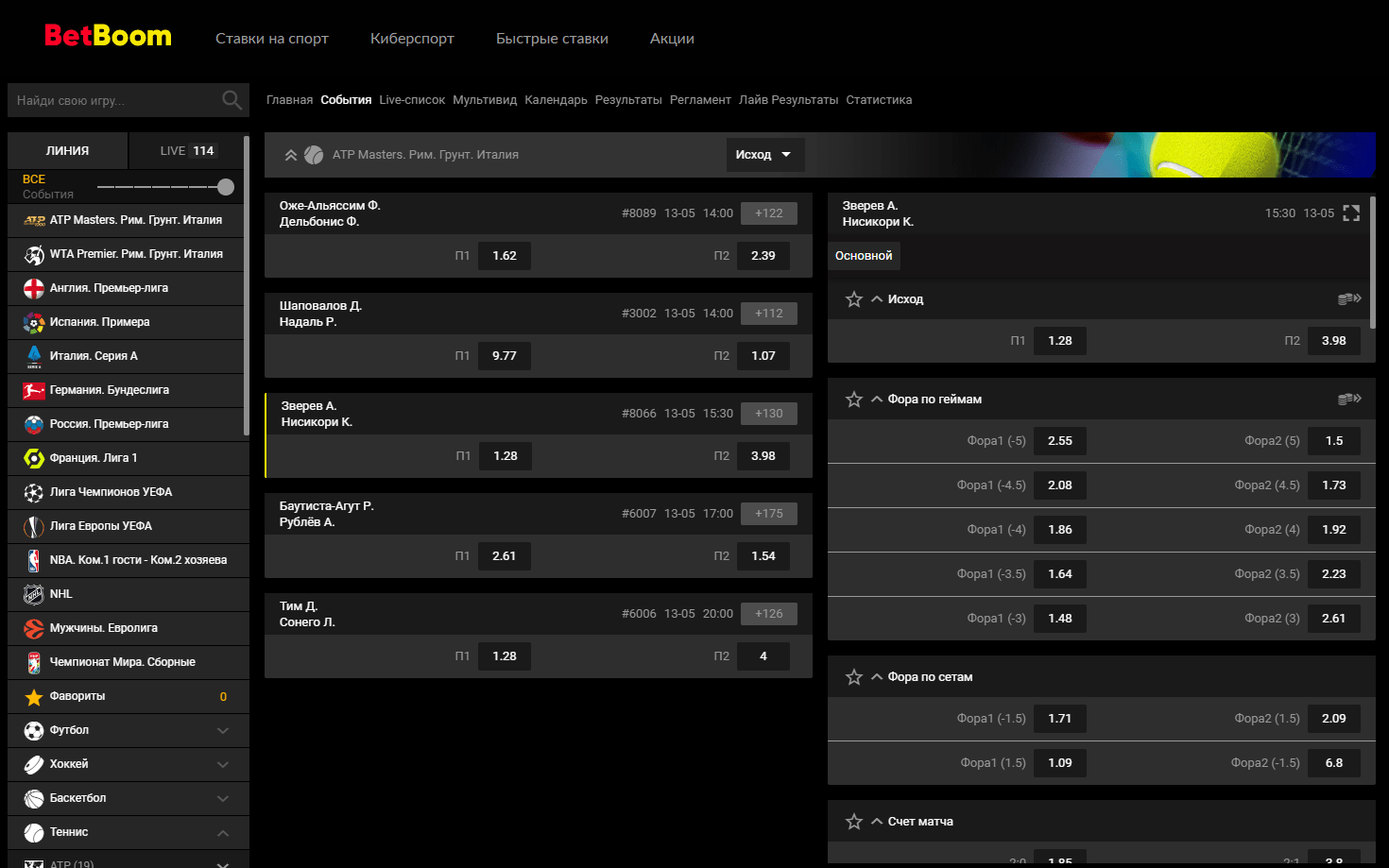Bet on П1 1.62 for Оже-Альяссим

(x=505, y=256)
